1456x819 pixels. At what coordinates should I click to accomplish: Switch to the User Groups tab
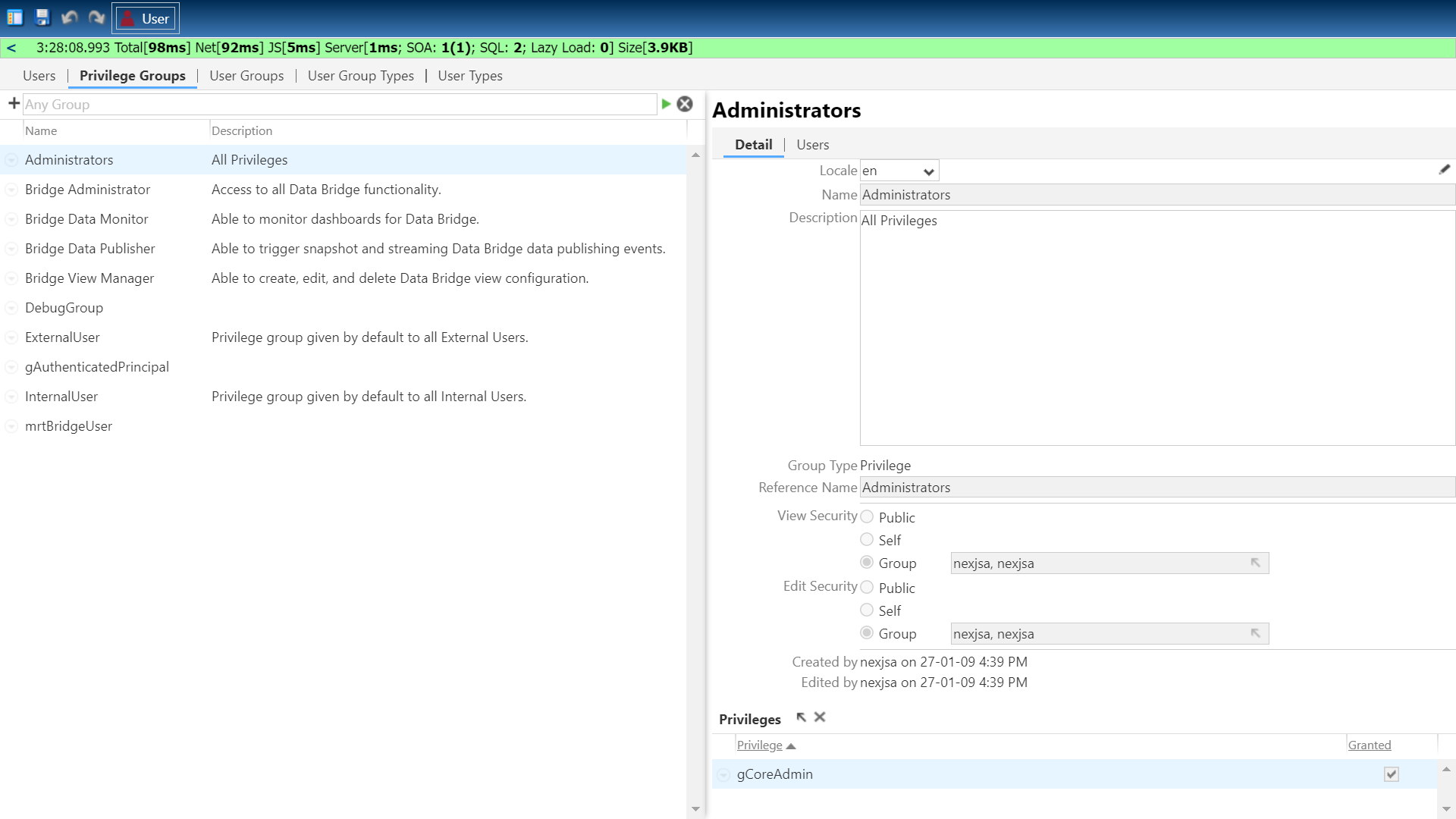246,76
